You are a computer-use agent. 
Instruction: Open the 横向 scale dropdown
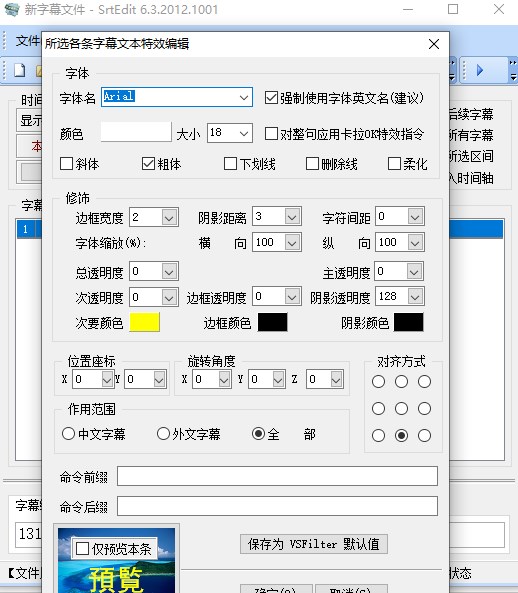click(292, 242)
